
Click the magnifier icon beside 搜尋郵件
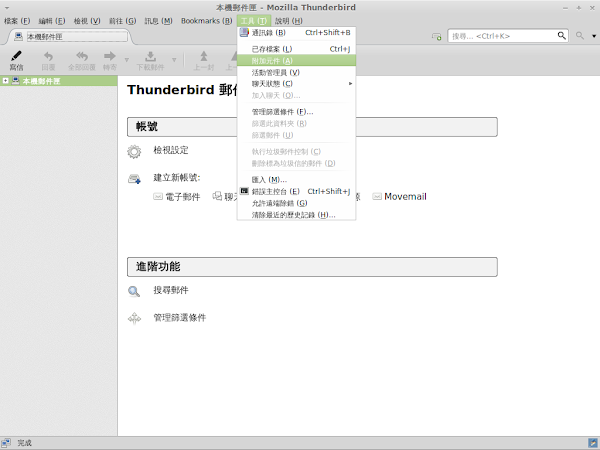(134, 292)
